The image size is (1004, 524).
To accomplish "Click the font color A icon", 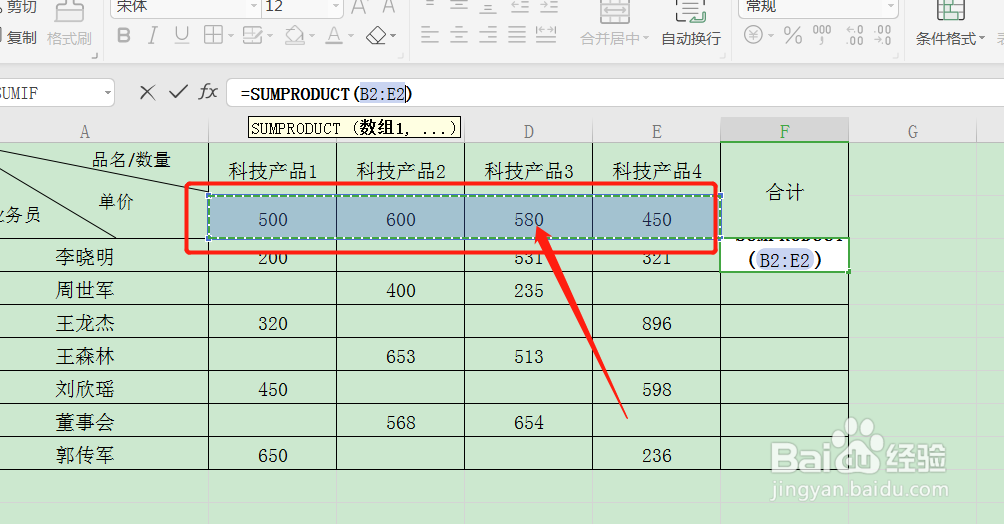I will [x=334, y=35].
